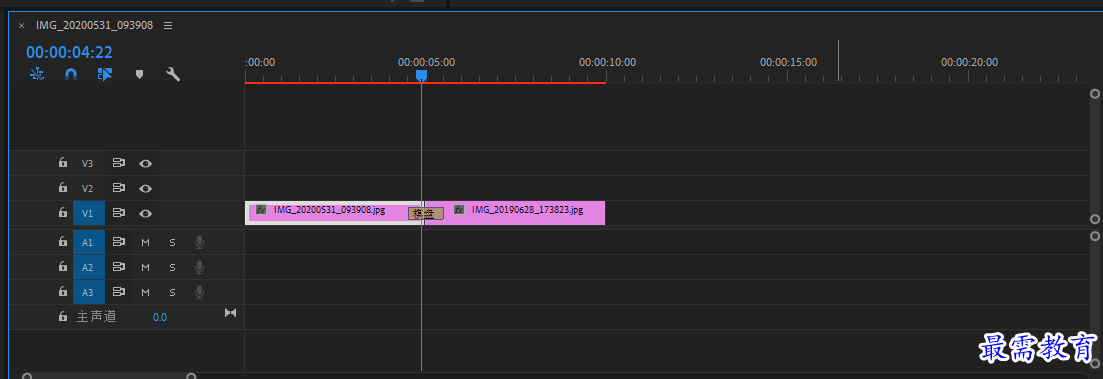1103x379 pixels.
Task: Close the IMG_20200531_093908 sequence tab
Action: (21, 25)
